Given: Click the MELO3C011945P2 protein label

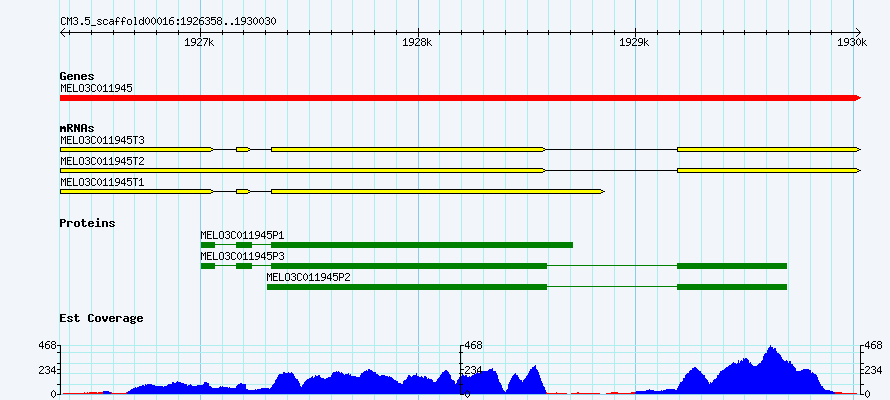Looking at the screenshot, I should click(309, 278).
